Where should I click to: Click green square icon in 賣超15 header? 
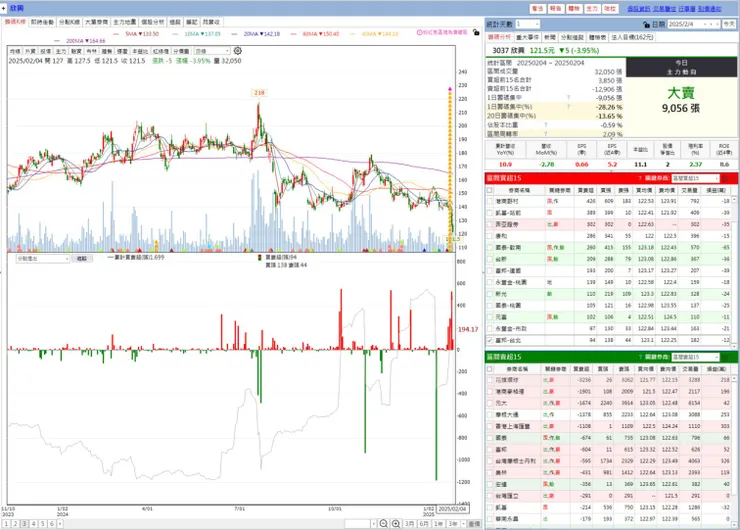click(725, 357)
